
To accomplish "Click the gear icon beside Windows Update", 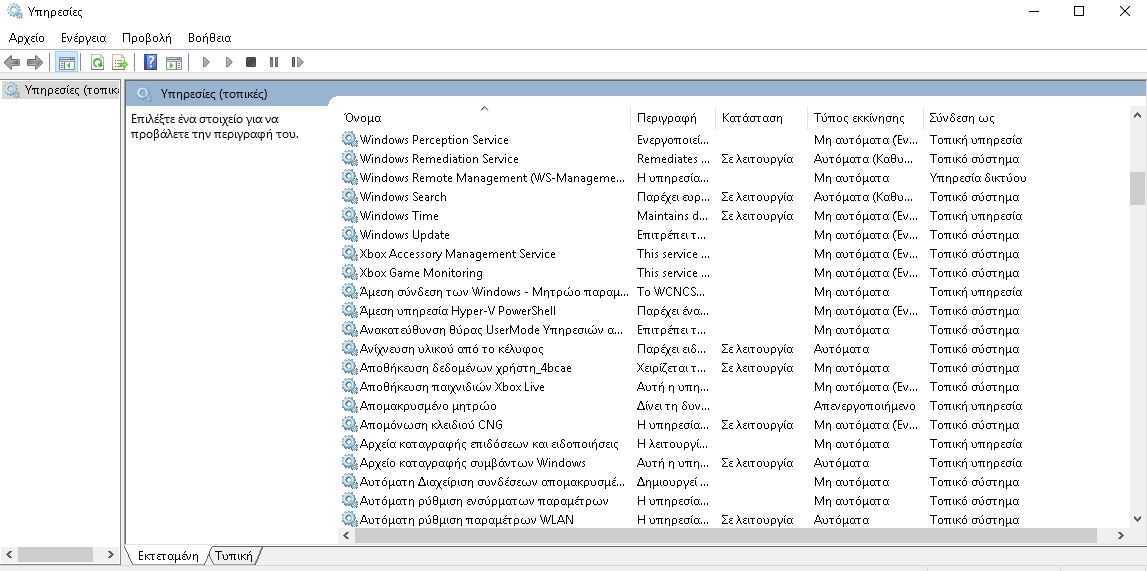I will 350,235.
